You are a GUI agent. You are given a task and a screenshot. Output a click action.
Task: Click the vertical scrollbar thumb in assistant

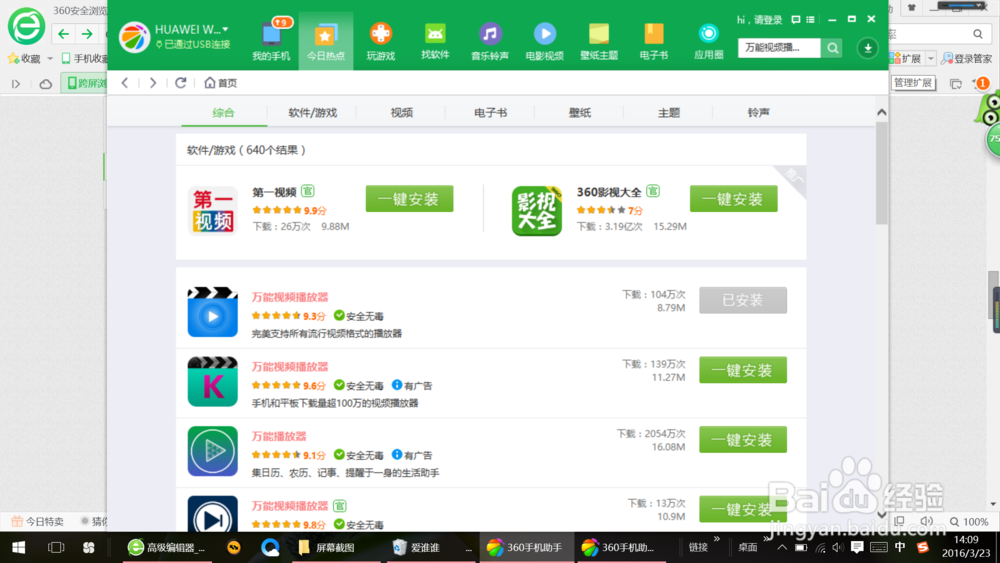pos(881,173)
